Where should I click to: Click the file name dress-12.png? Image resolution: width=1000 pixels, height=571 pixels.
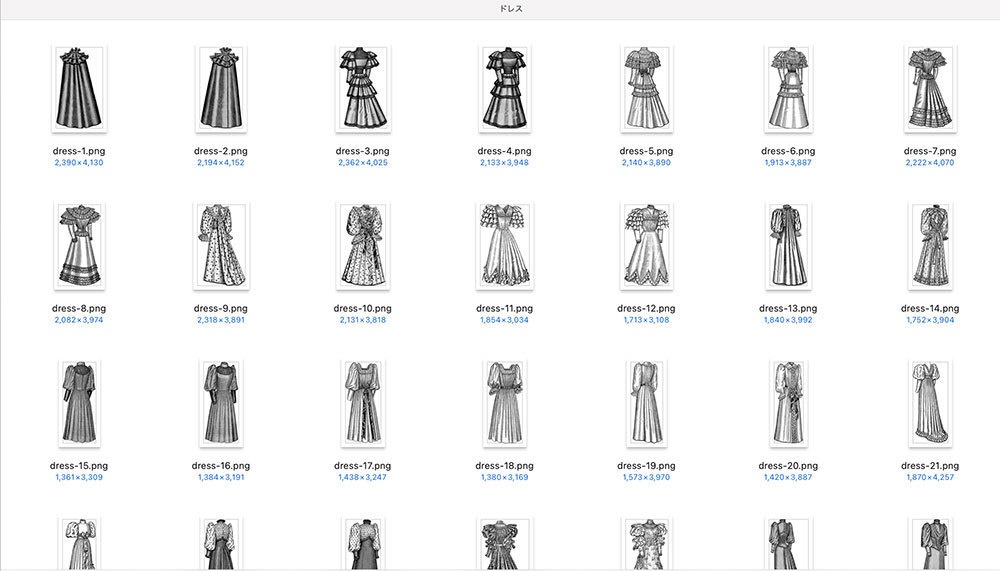coord(646,308)
